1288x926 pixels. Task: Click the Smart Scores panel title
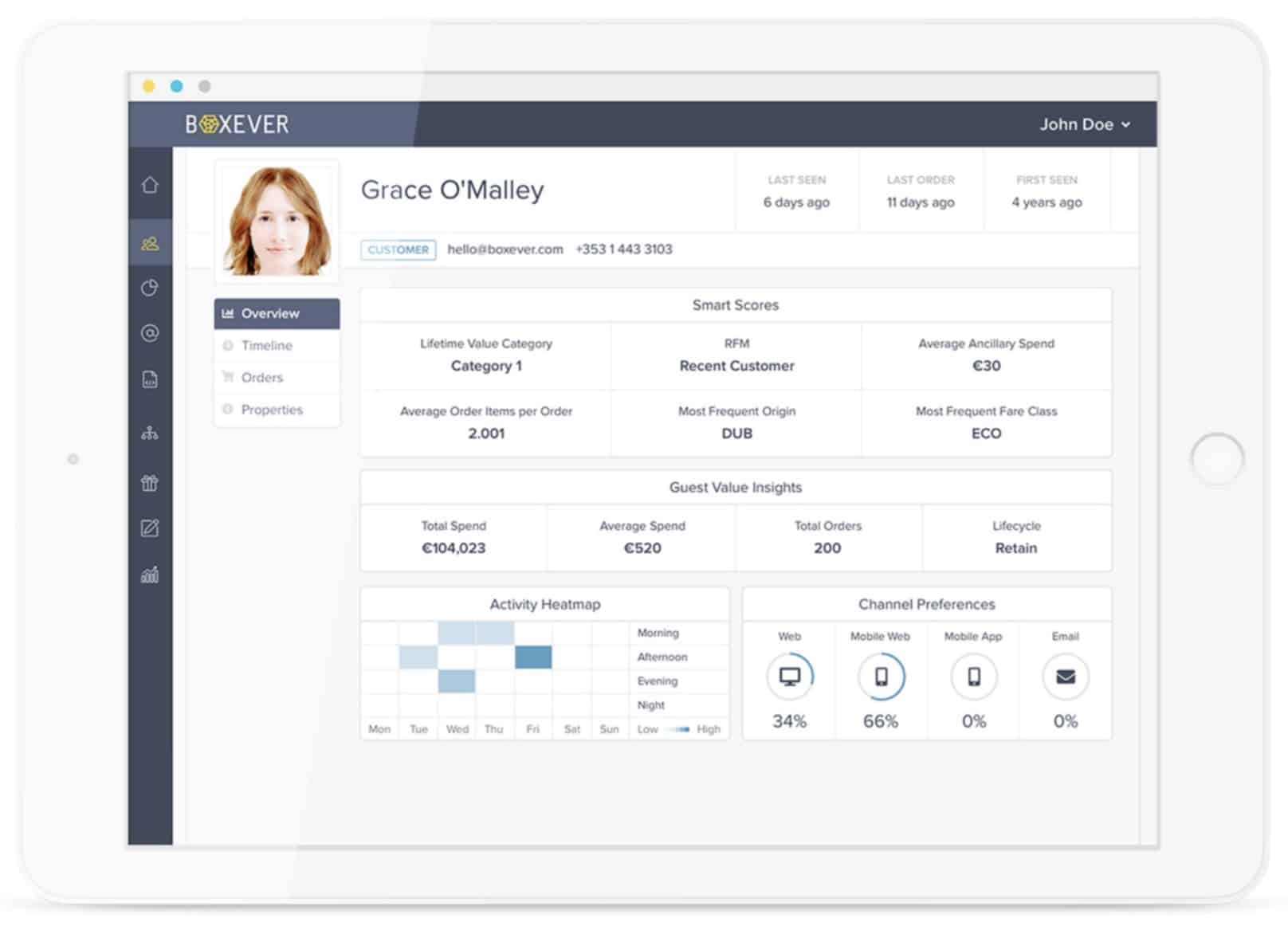(736, 305)
